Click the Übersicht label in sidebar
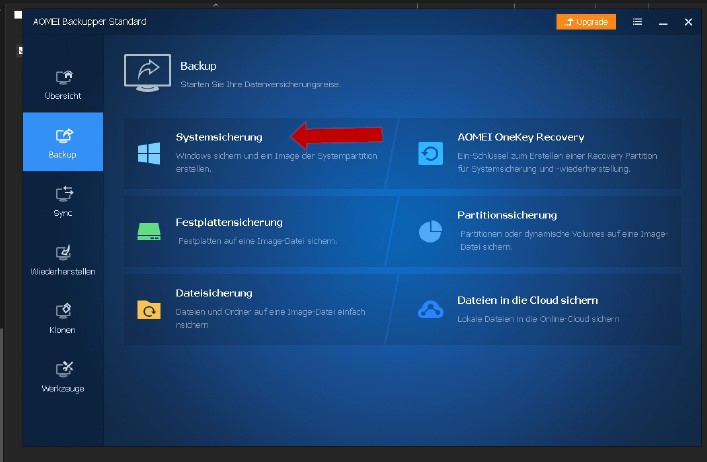 [63, 96]
